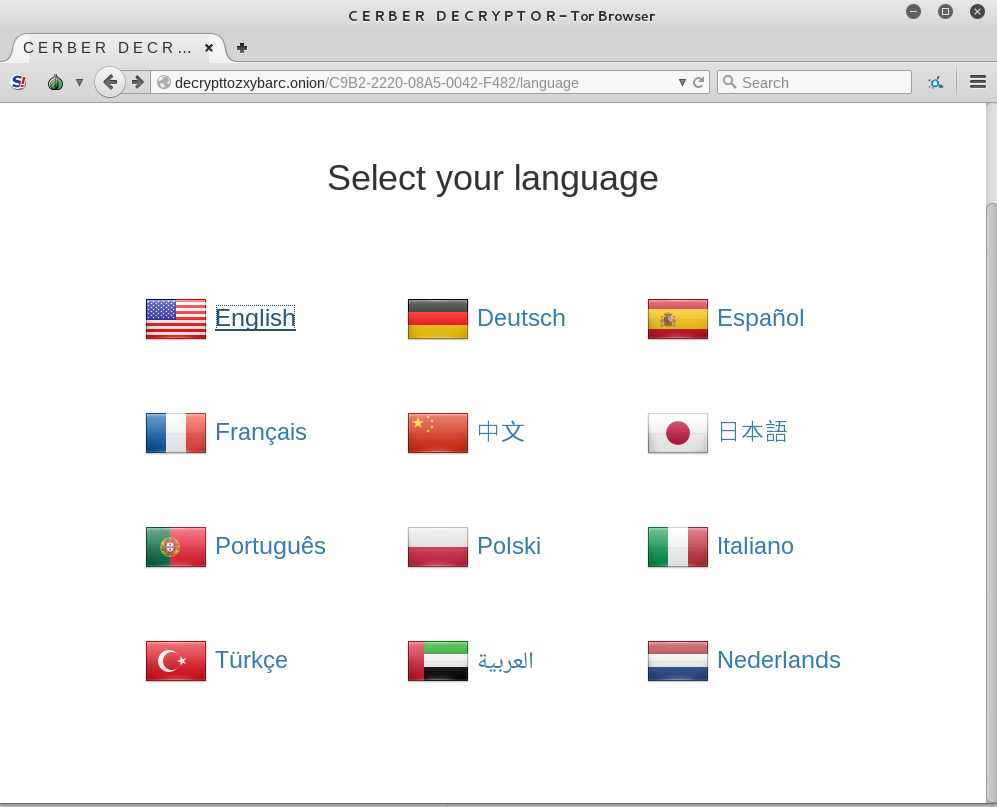Reload the current page

tap(698, 82)
